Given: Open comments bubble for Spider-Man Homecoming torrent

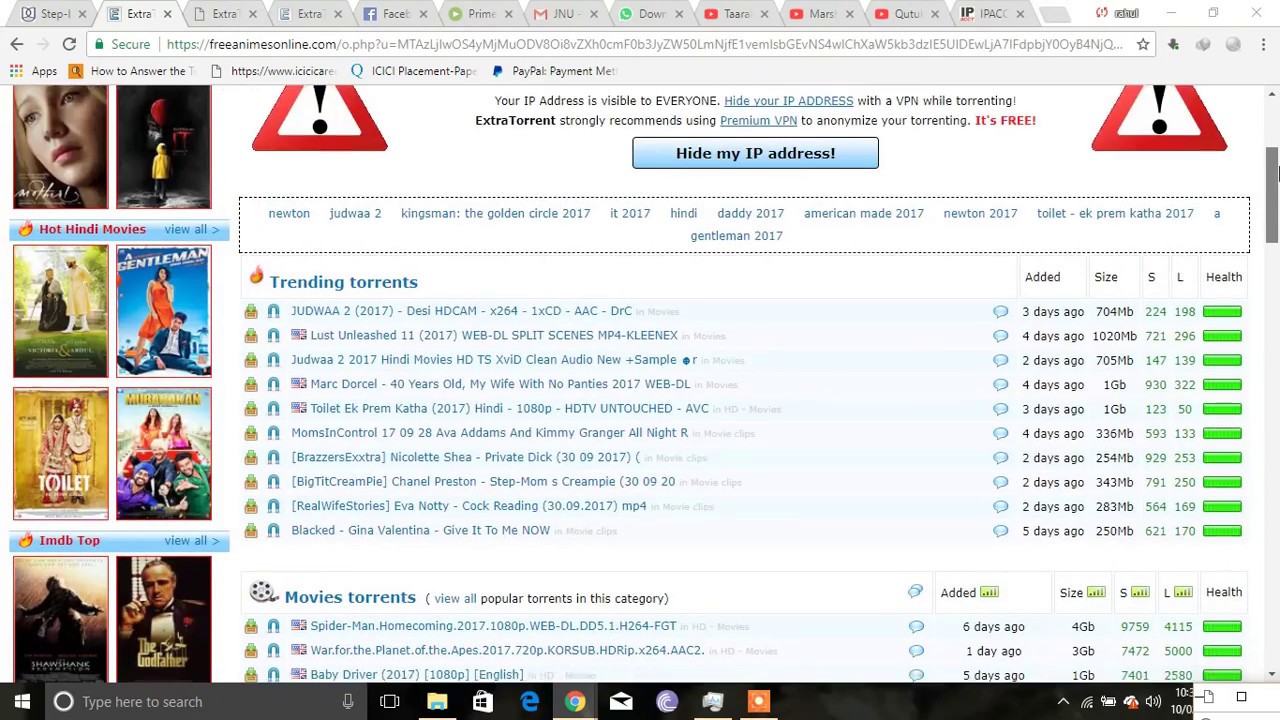Looking at the screenshot, I should tap(916, 627).
